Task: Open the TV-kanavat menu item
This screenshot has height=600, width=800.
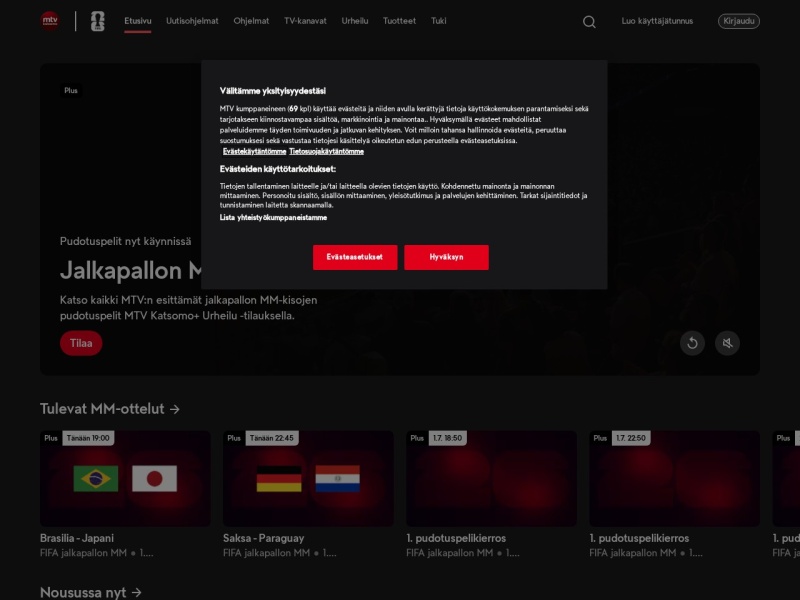Action: click(x=305, y=21)
